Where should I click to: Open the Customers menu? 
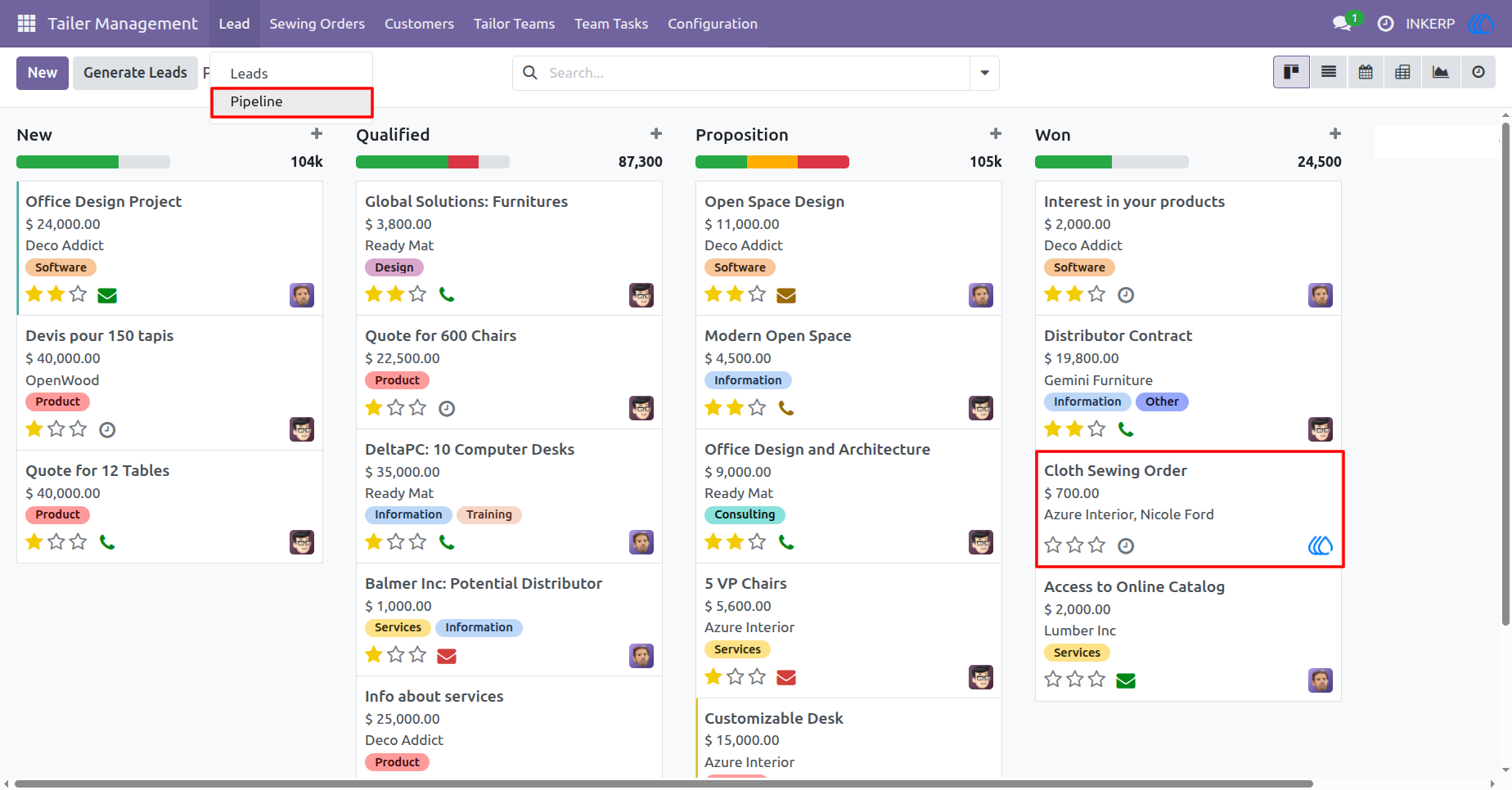419,24
